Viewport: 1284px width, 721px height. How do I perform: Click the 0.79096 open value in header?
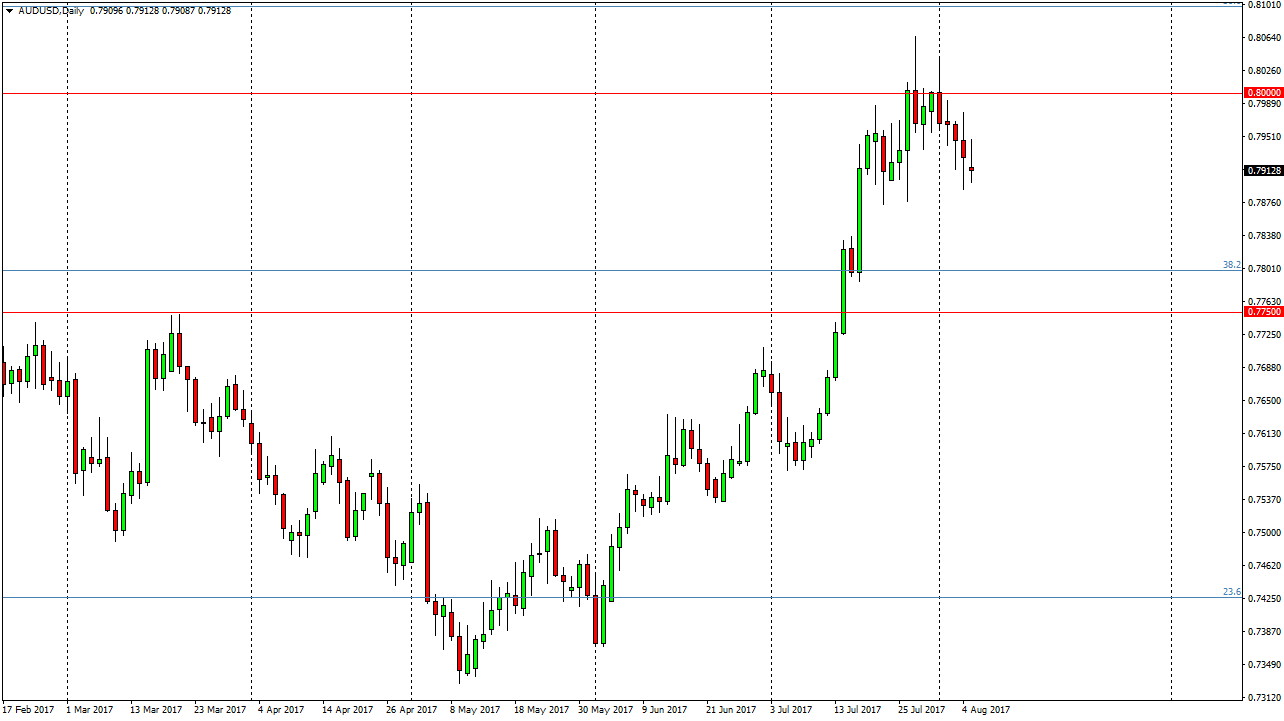click(x=107, y=11)
